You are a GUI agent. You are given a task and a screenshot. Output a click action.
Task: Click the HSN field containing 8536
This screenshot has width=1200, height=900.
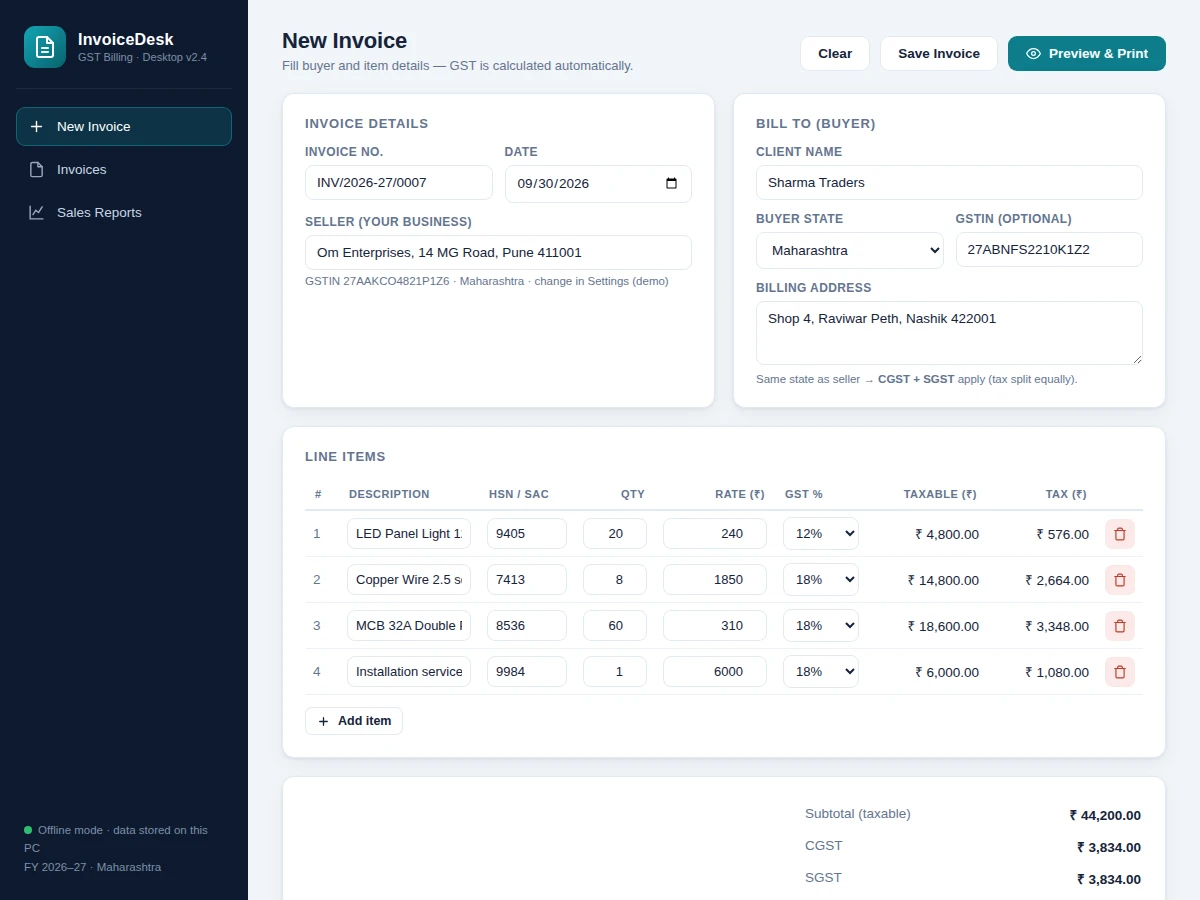coord(527,626)
